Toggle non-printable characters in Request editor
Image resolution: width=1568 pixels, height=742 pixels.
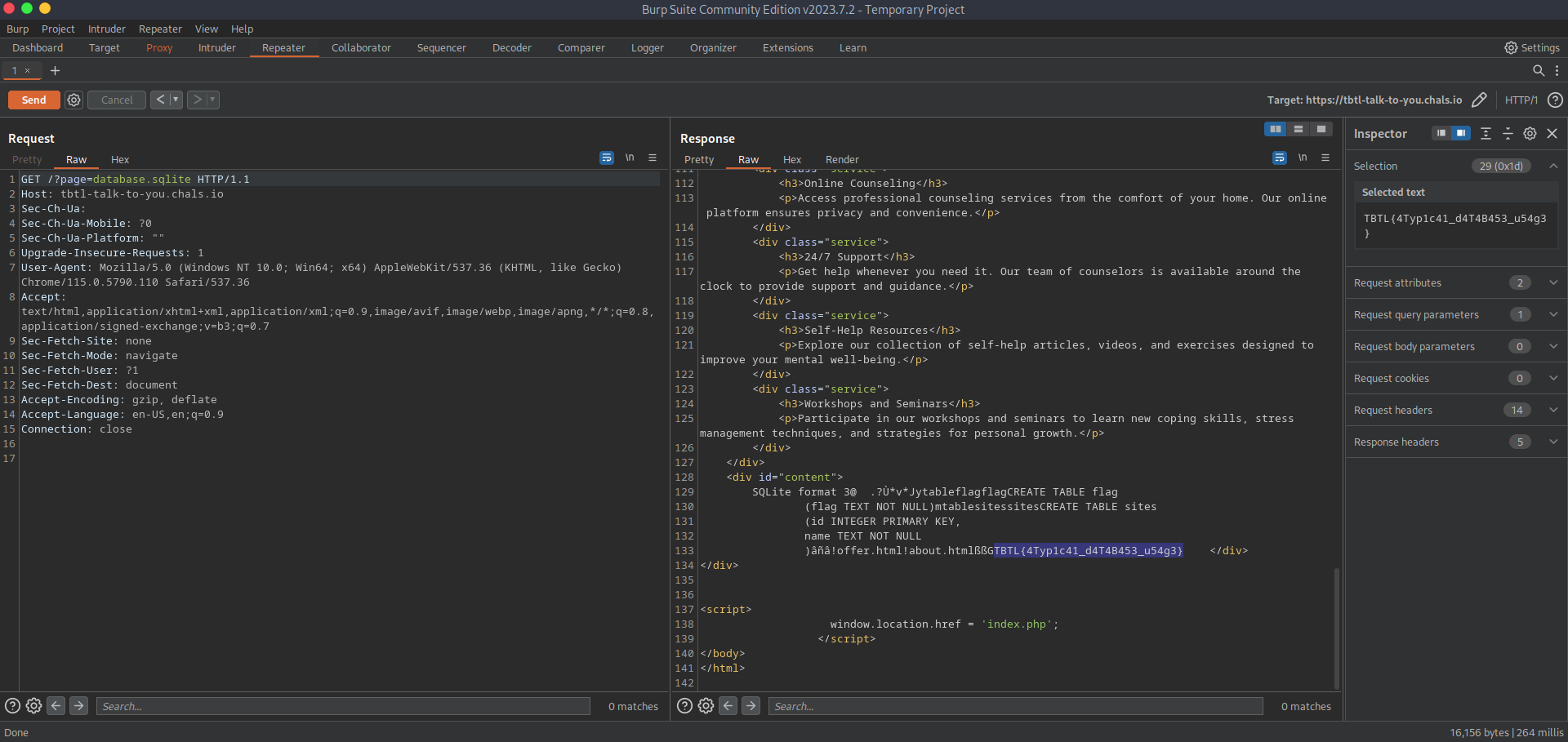pyautogui.click(x=630, y=158)
